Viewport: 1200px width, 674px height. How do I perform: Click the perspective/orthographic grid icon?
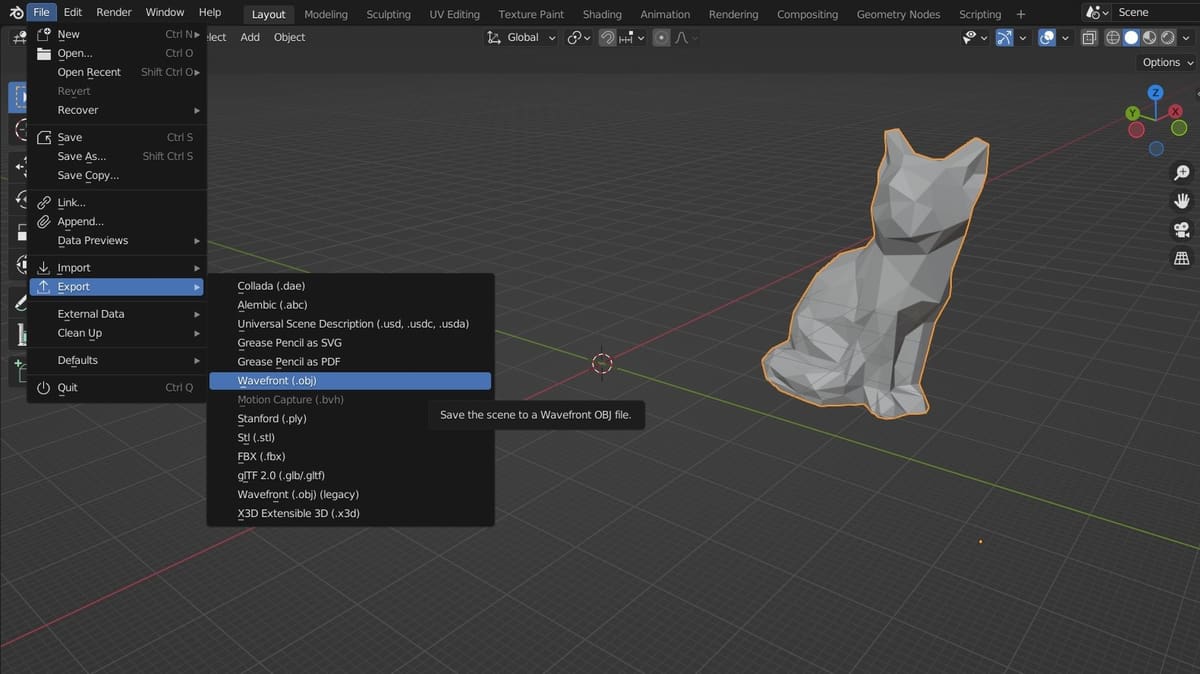[1181, 258]
